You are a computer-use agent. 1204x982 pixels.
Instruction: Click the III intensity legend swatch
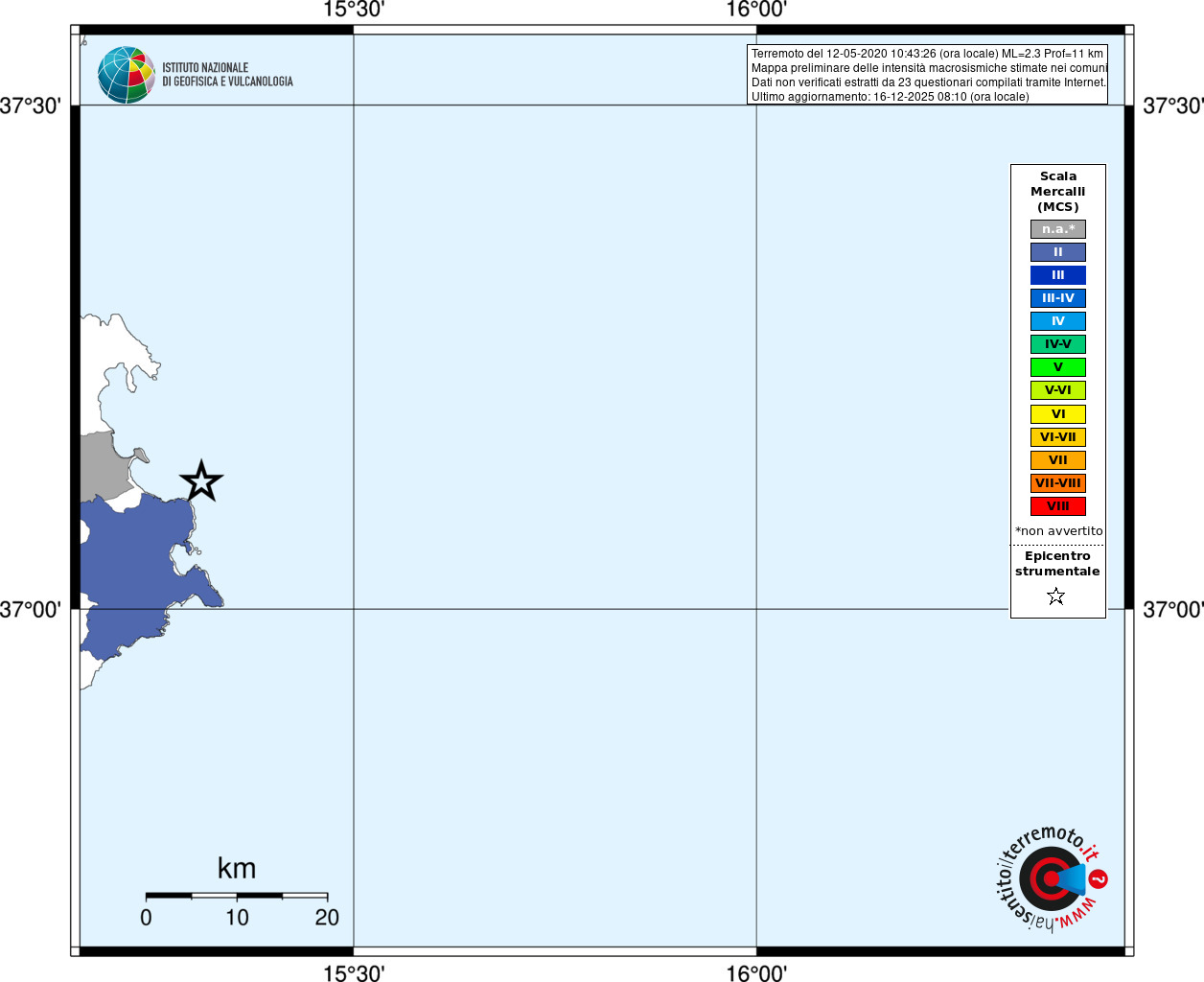pyautogui.click(x=1058, y=275)
